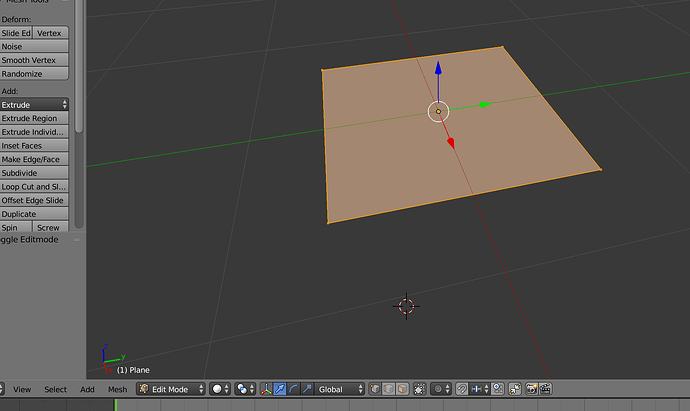Screen dimensions: 690x411
Task: Open the pivot point dropdown
Action: 245,389
